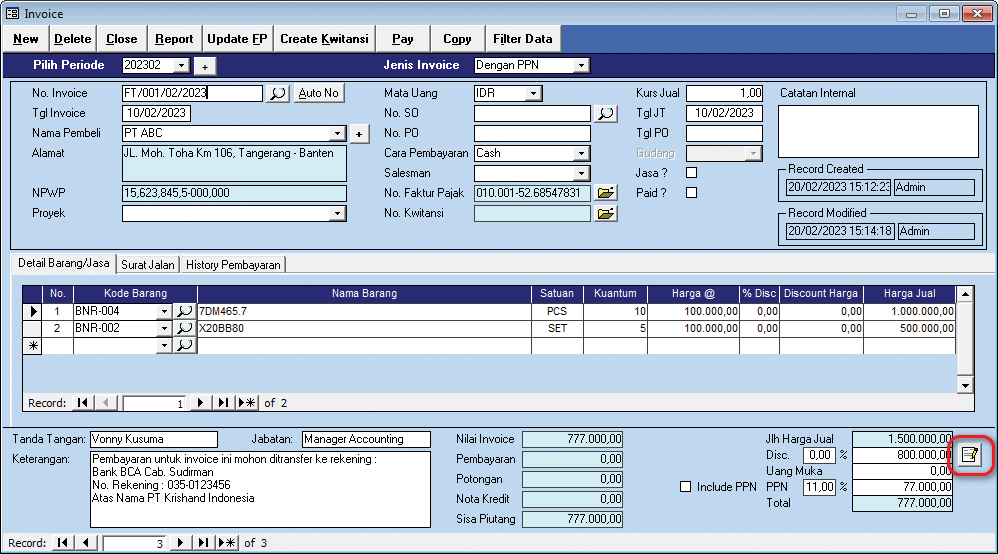Click the Keterangan text field
The width and height of the screenshot is (998, 554).
tap(259, 488)
